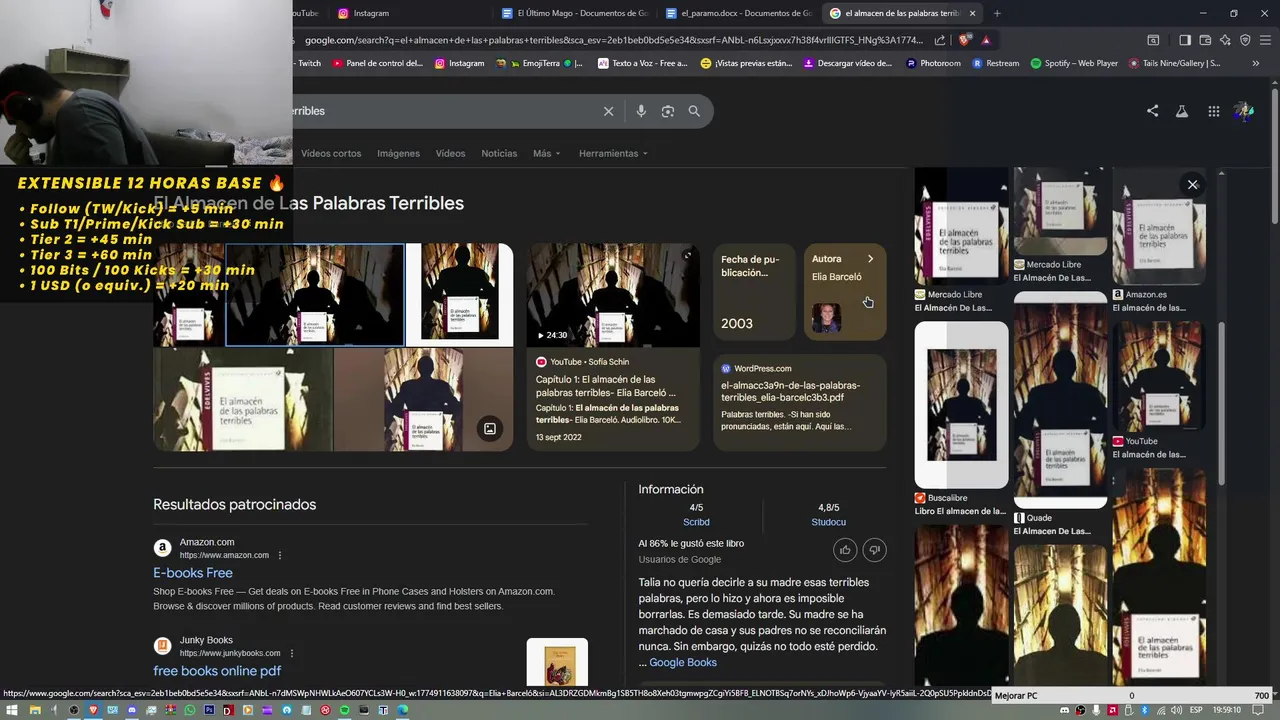Click the browser address bar URL
1280x720 pixels.
(x=615, y=40)
